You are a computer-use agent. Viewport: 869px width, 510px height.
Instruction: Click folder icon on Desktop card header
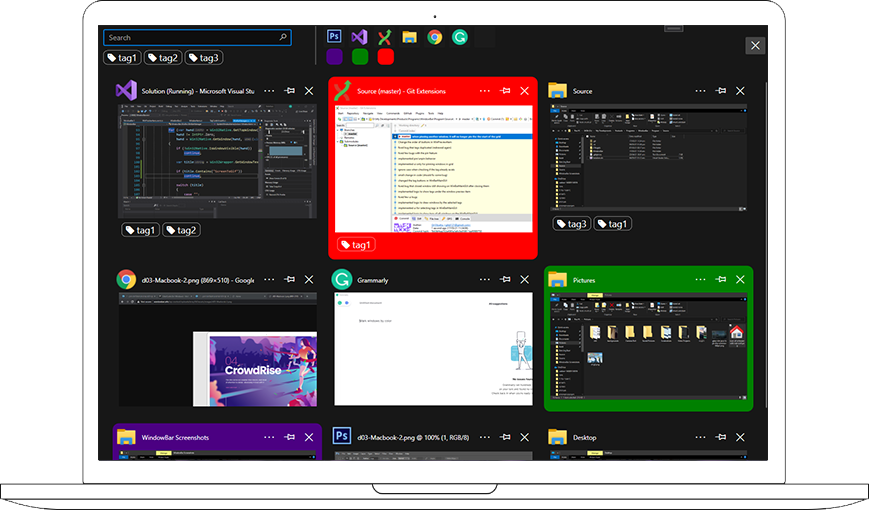point(557,437)
